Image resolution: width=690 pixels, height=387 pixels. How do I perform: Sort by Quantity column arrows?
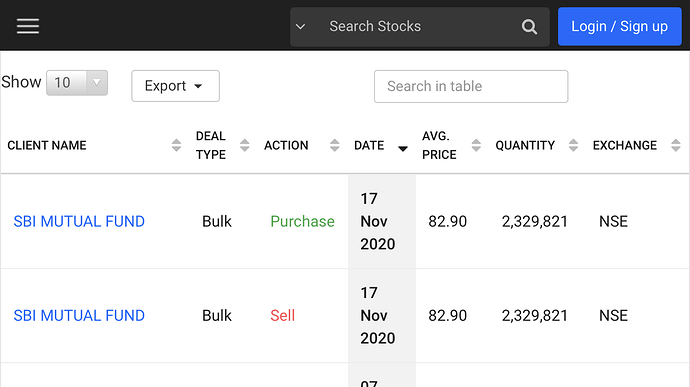(573, 145)
